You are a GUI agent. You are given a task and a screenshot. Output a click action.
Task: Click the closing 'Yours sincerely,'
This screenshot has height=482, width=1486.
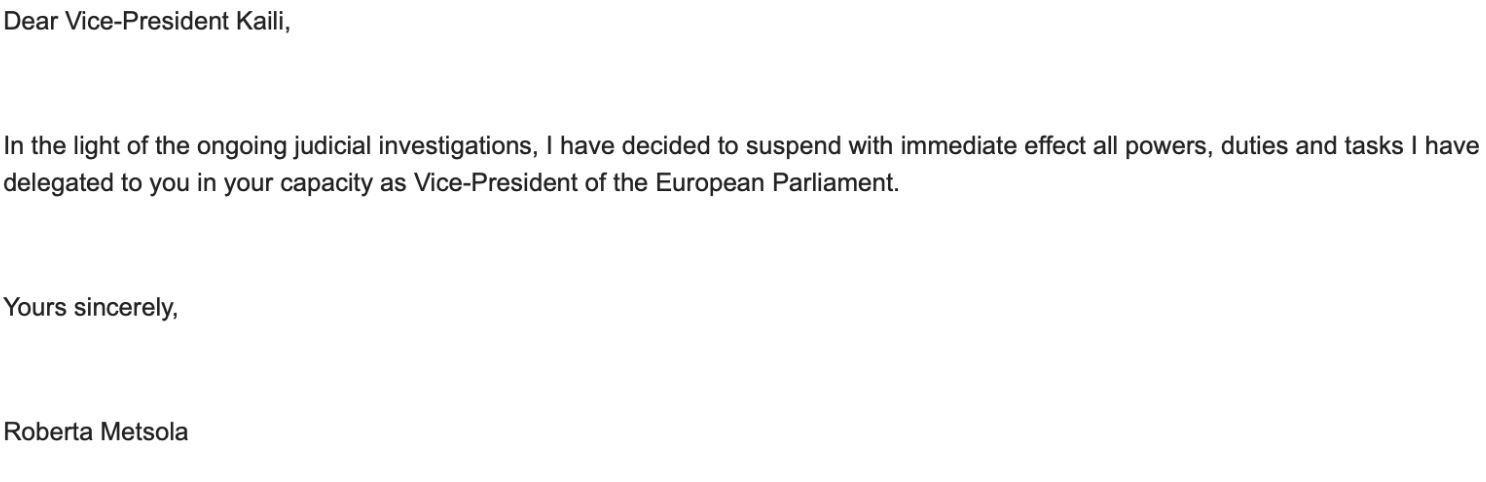[91, 308]
